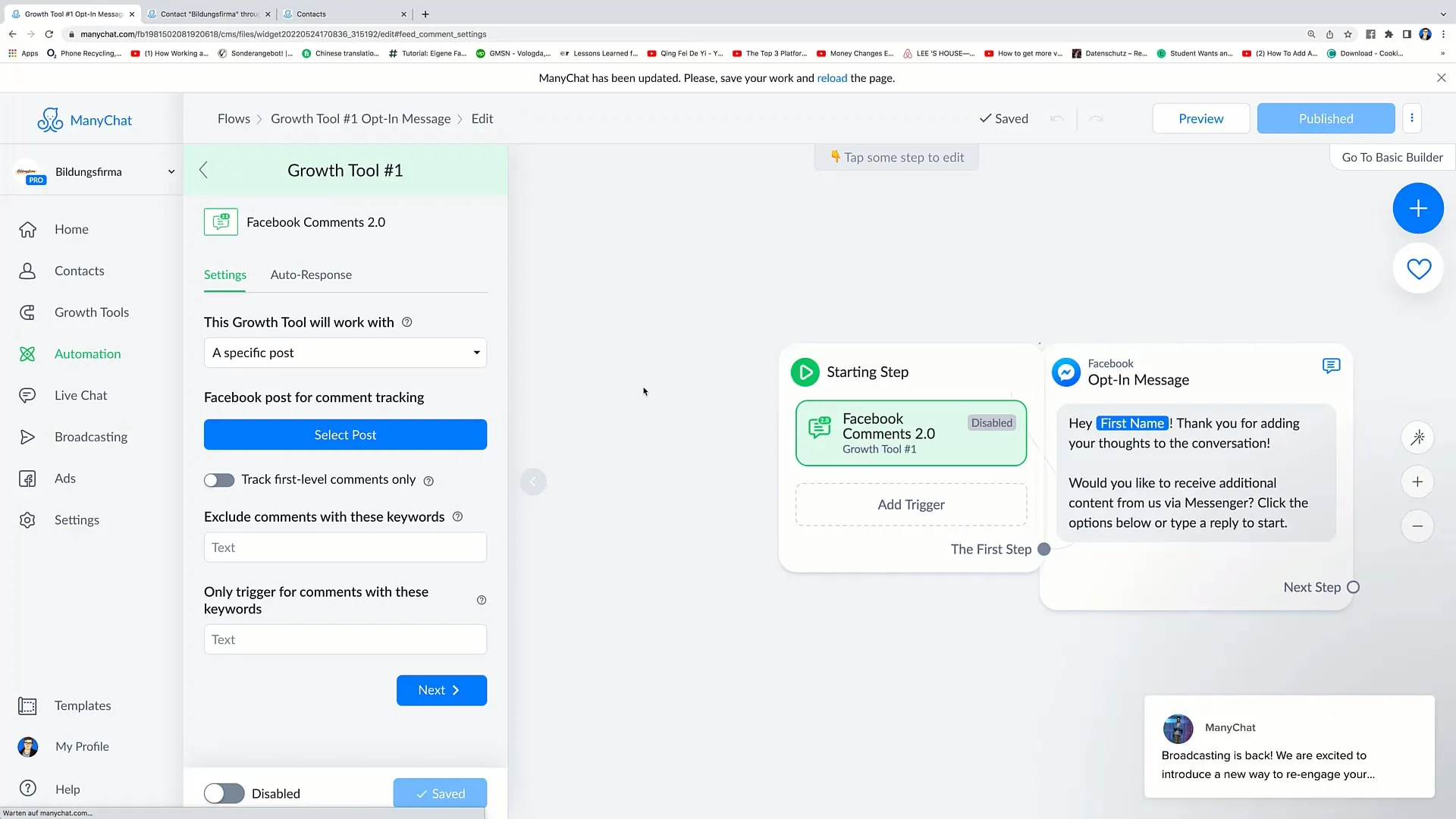Open My Profile
Image resolution: width=1456 pixels, height=819 pixels.
click(82, 747)
